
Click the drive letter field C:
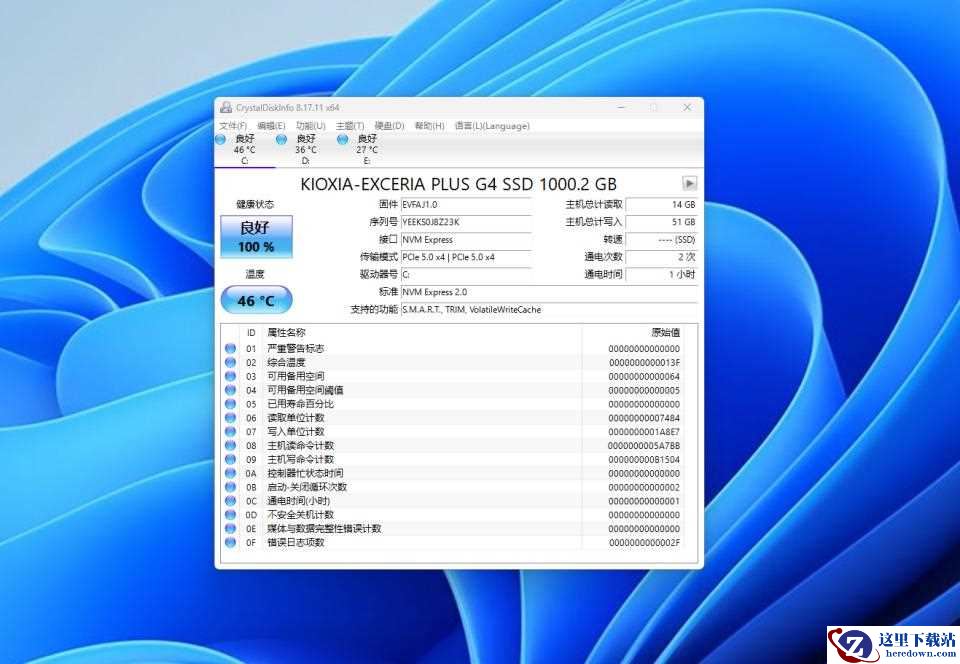[x=466, y=275]
